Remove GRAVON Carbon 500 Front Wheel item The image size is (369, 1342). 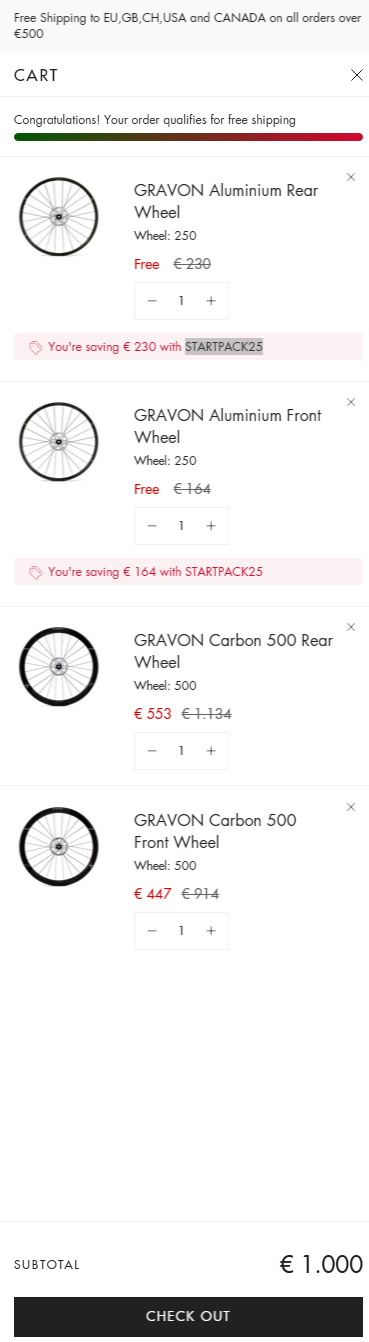point(351,807)
